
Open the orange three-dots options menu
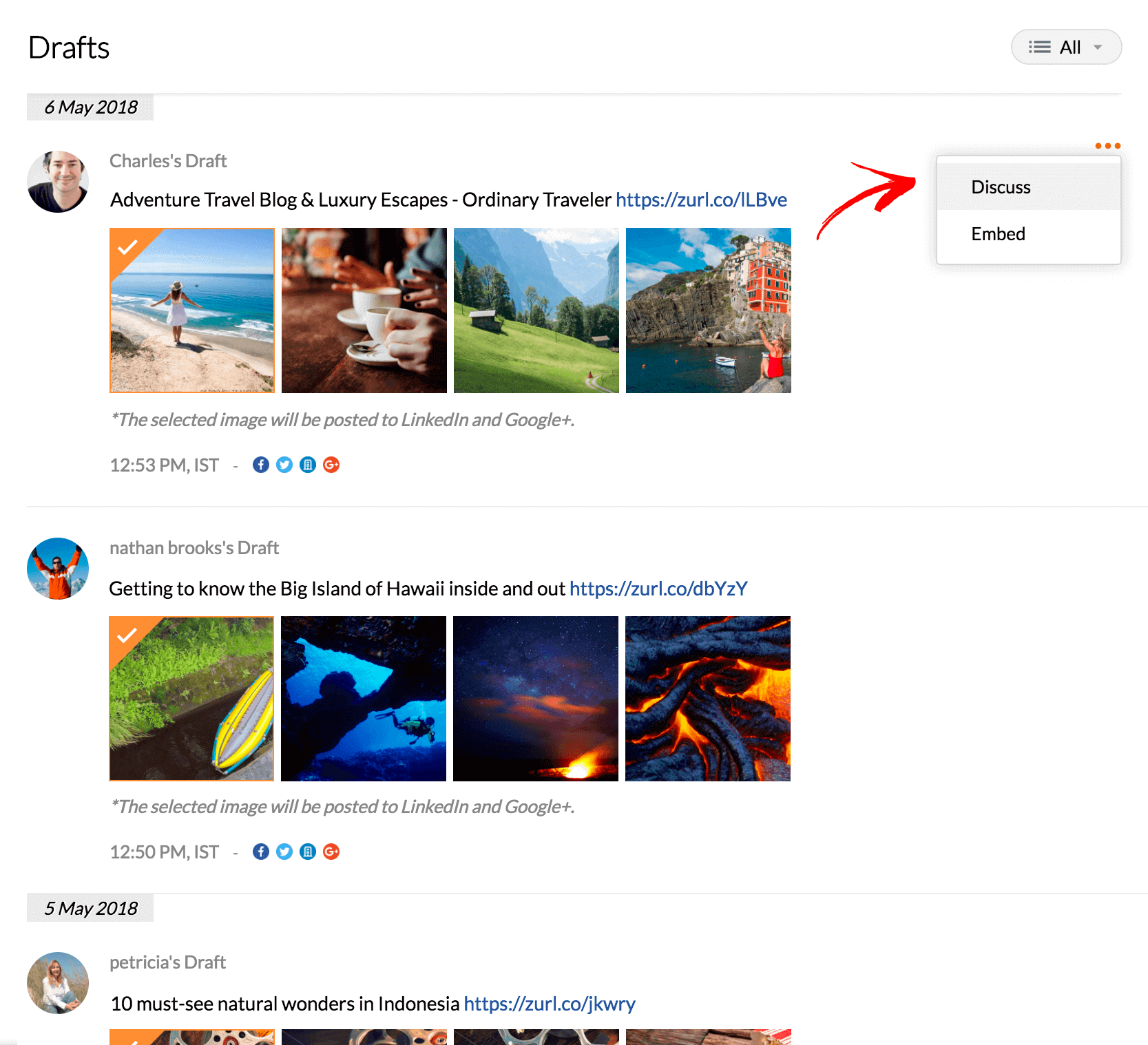(x=1107, y=146)
